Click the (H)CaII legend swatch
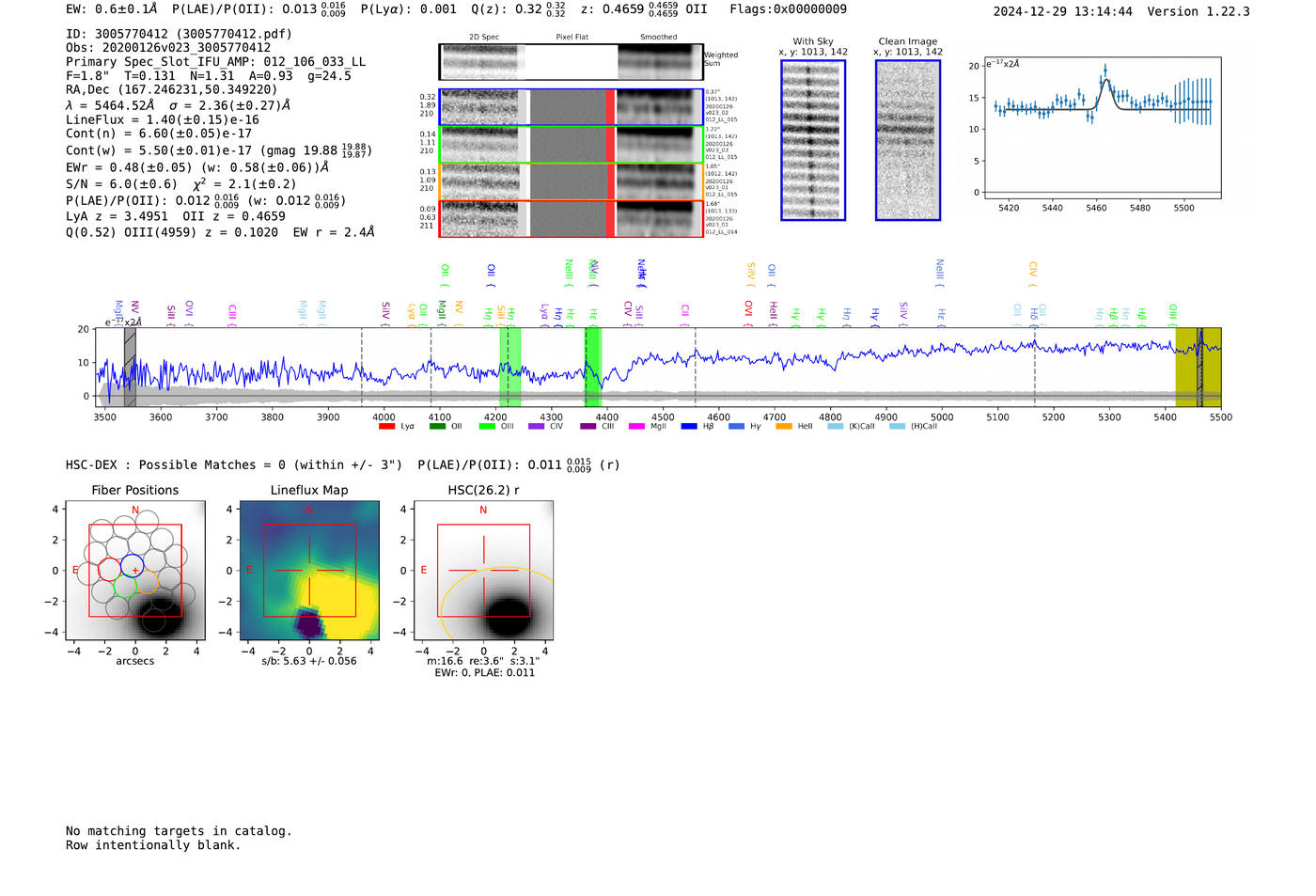Image resolution: width=1316 pixels, height=896 pixels. [897, 427]
